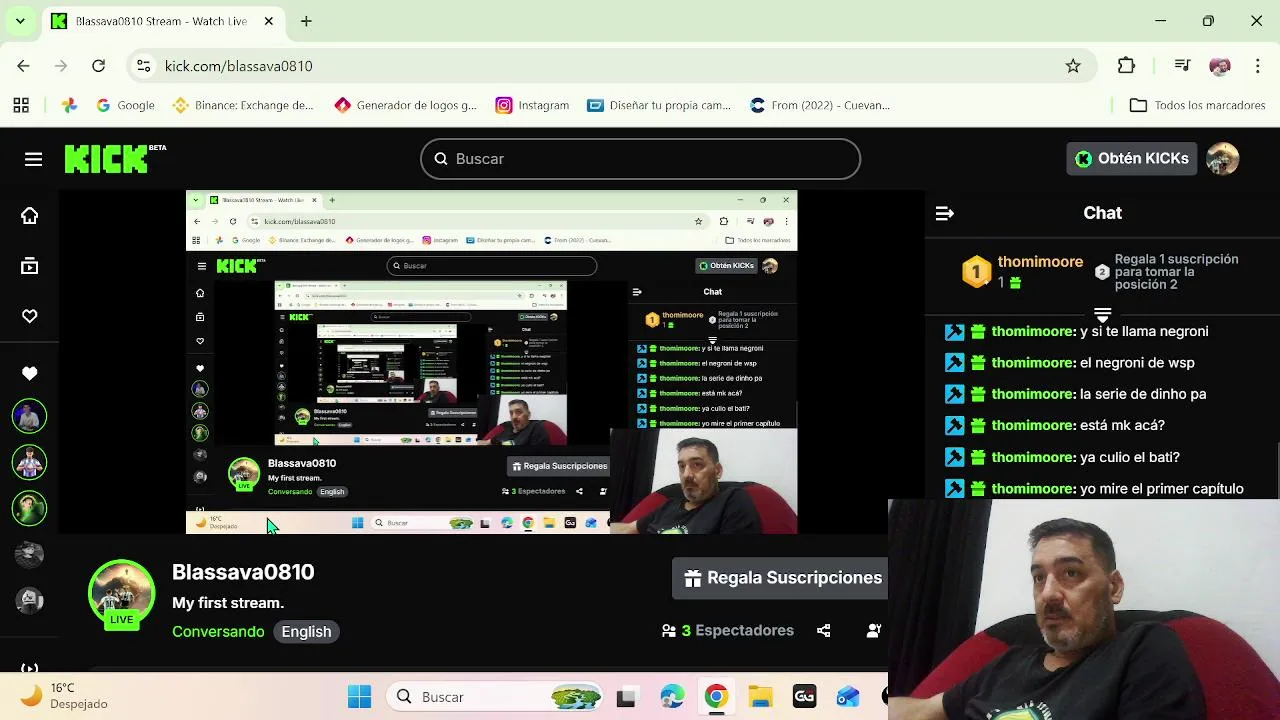Open Browse icon in Kick sidebar
This screenshot has width=1280, height=720.
click(x=30, y=266)
